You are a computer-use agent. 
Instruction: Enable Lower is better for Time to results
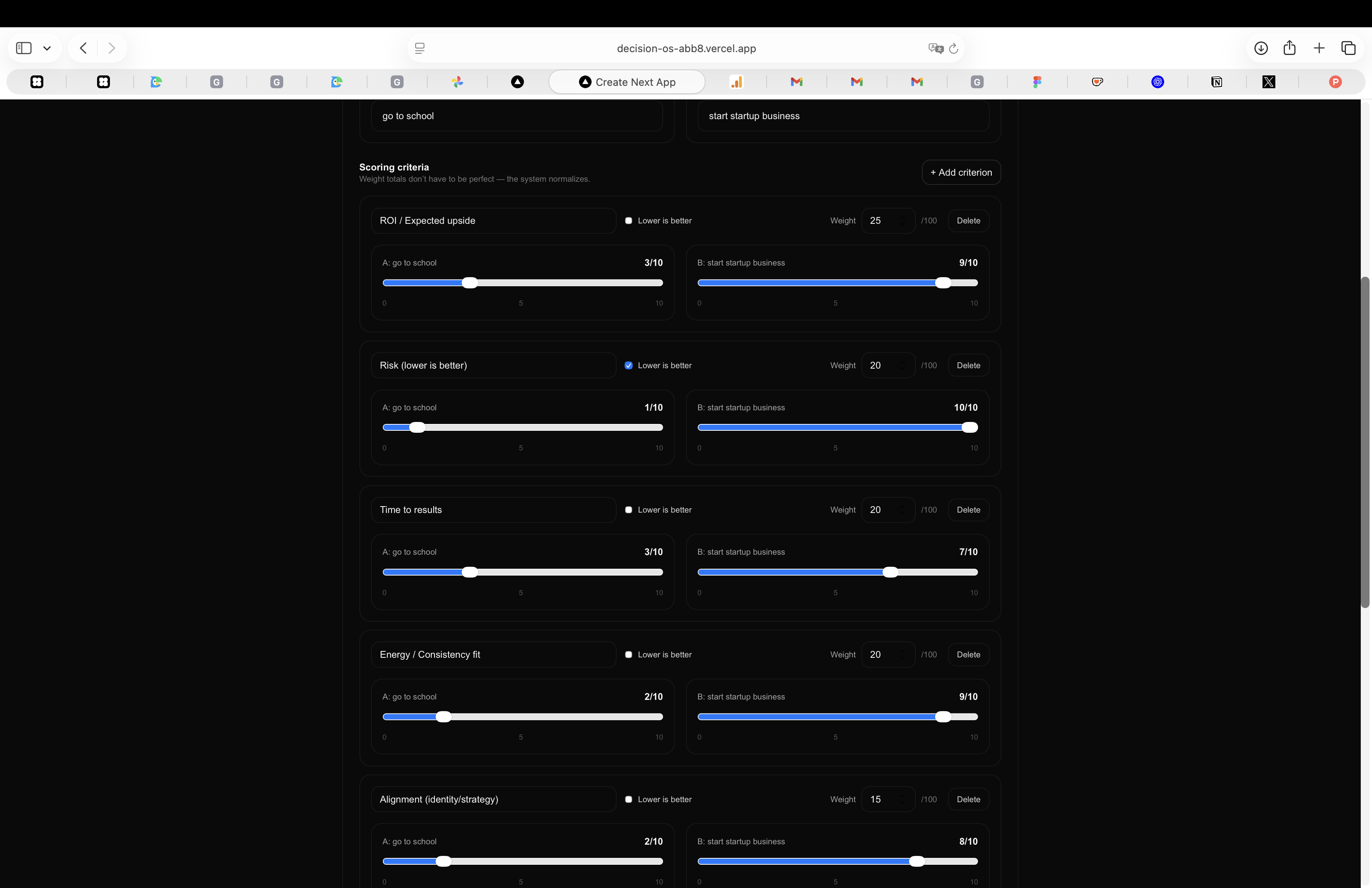coord(629,509)
